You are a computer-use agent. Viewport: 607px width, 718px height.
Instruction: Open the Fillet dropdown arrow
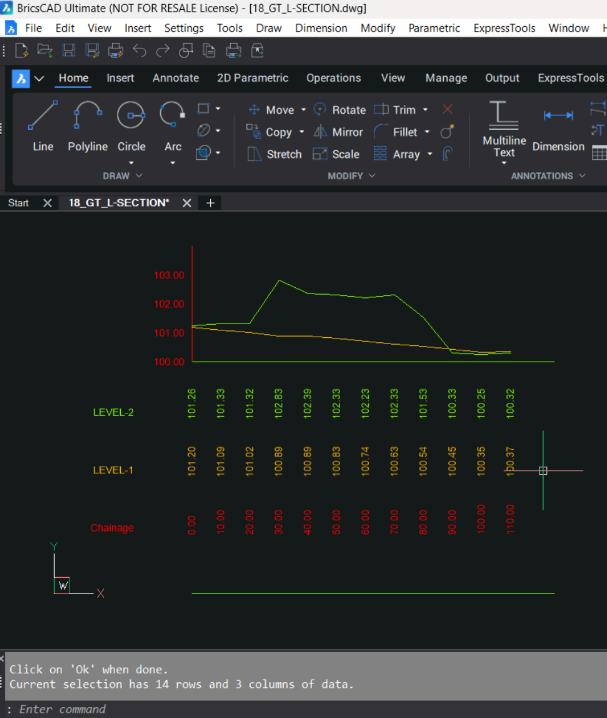(x=427, y=132)
